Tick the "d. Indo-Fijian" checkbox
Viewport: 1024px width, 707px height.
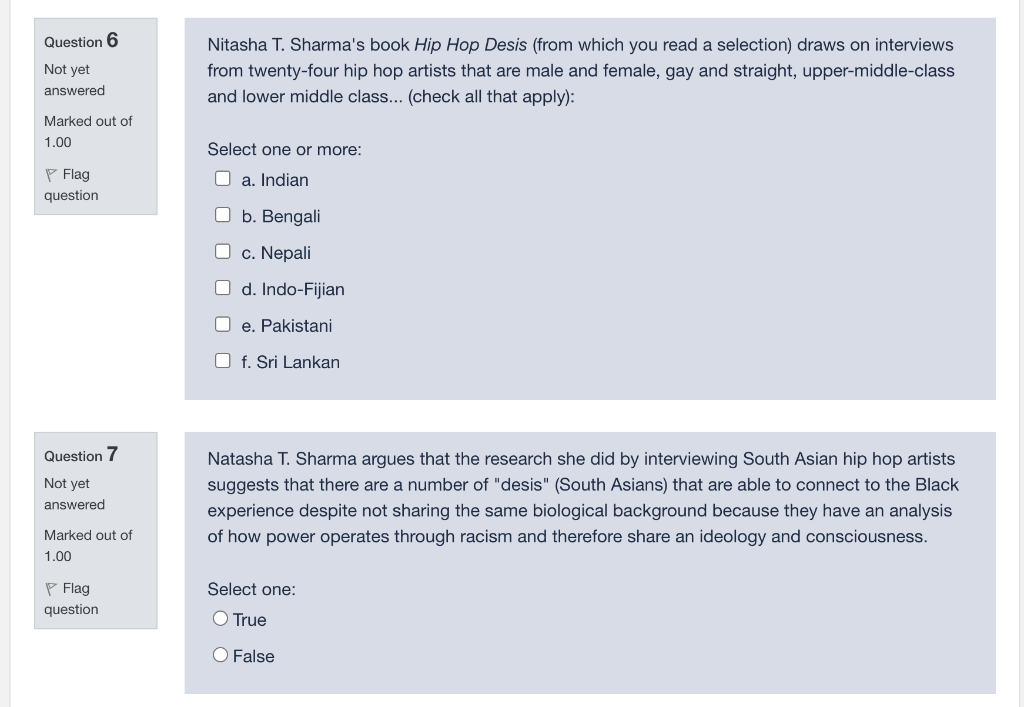[x=222, y=287]
